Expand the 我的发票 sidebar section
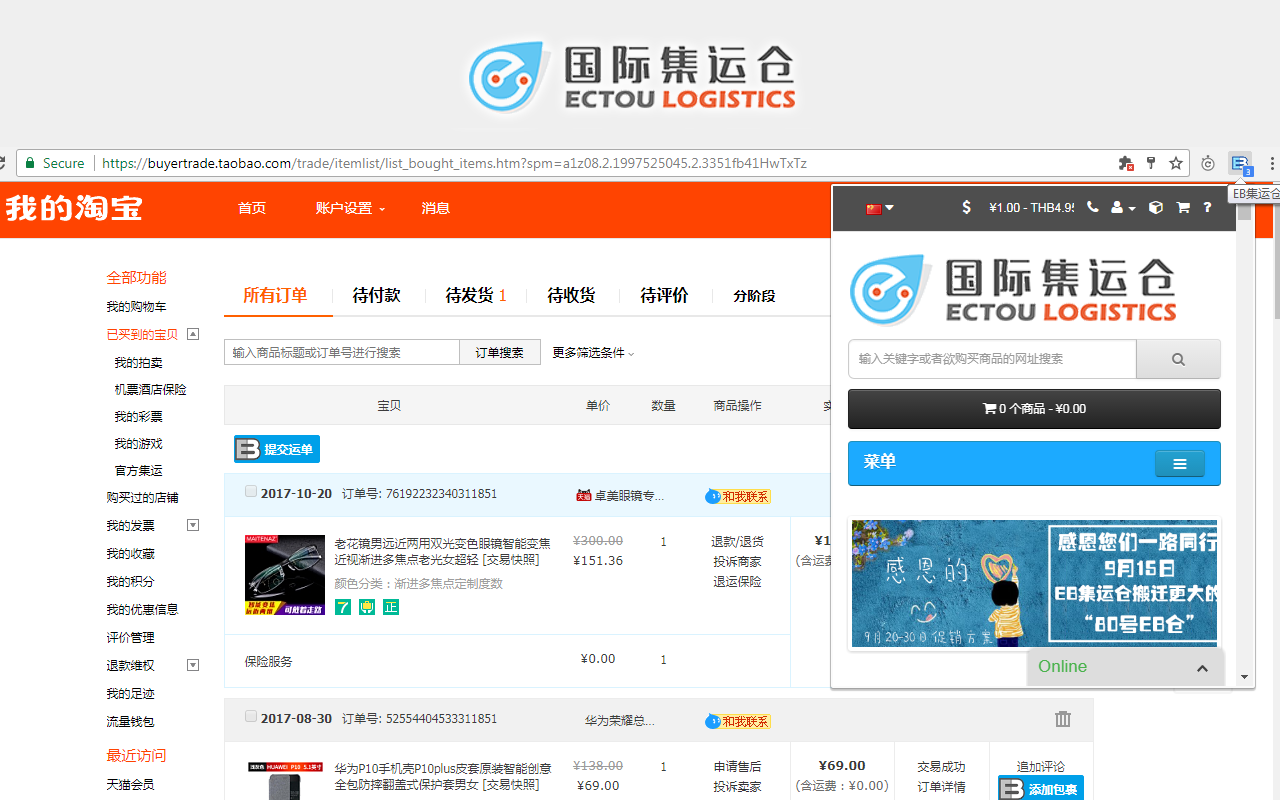Image resolution: width=1280 pixels, height=800 pixels. (193, 525)
